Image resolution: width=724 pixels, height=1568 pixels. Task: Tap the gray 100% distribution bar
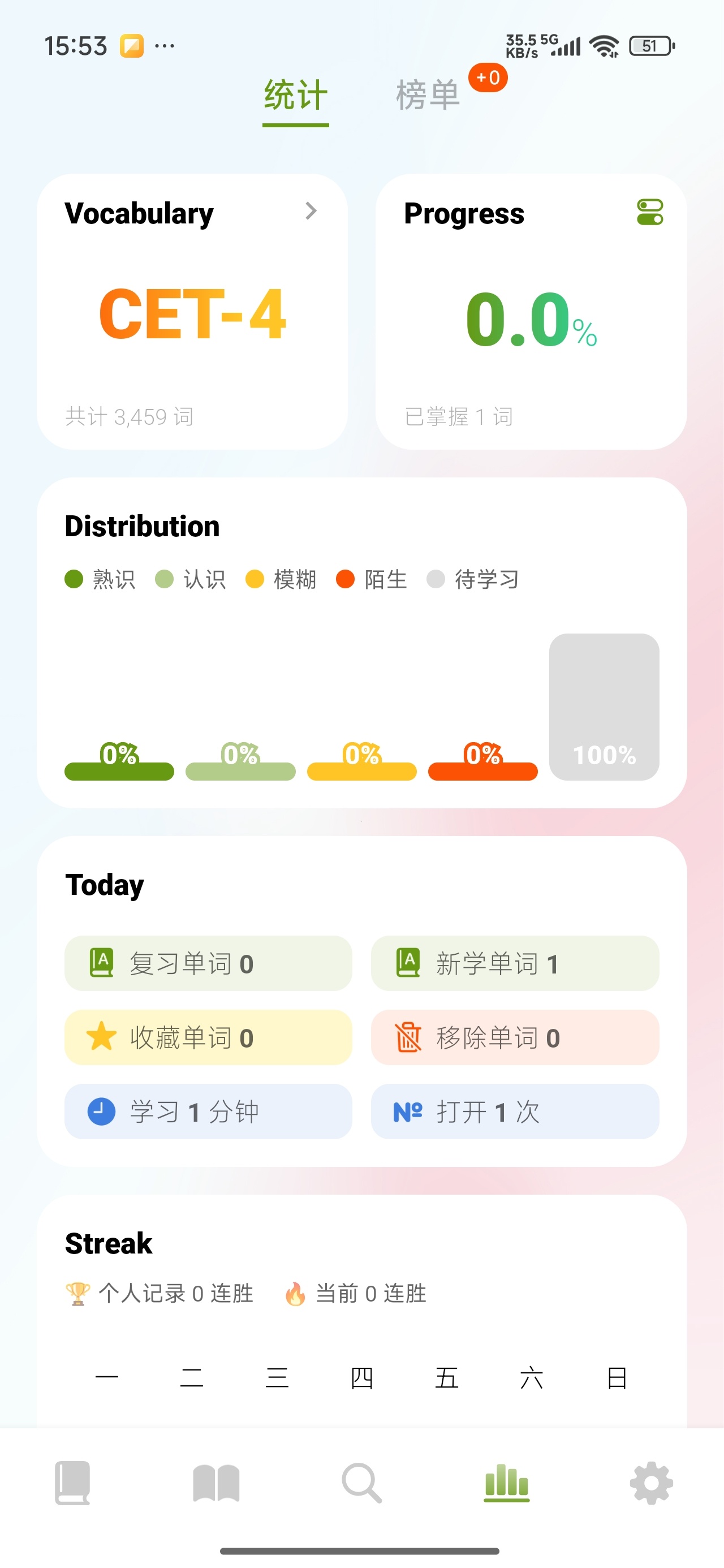pos(604,707)
